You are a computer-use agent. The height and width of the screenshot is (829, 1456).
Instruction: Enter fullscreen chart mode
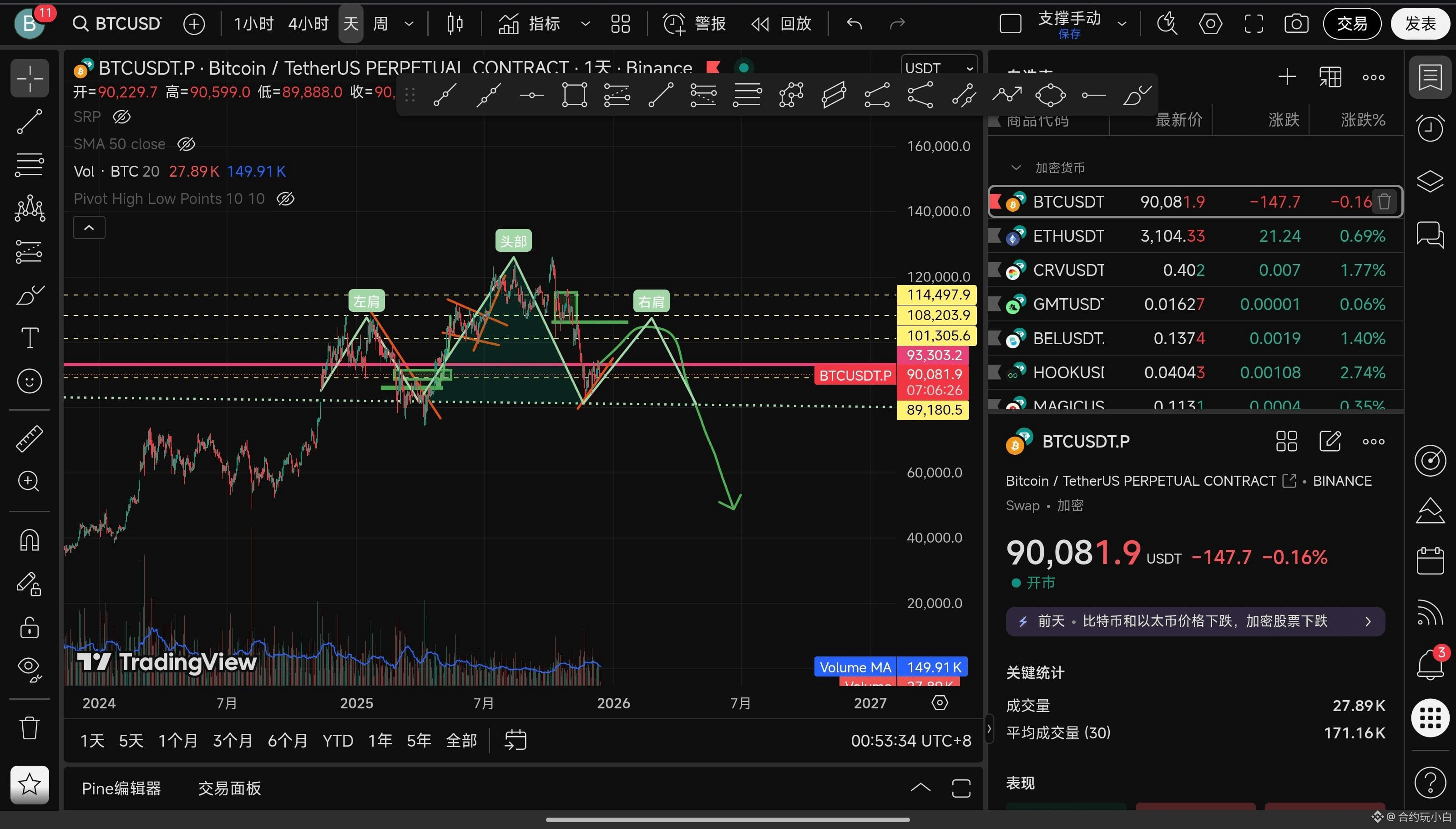pyautogui.click(x=1254, y=24)
